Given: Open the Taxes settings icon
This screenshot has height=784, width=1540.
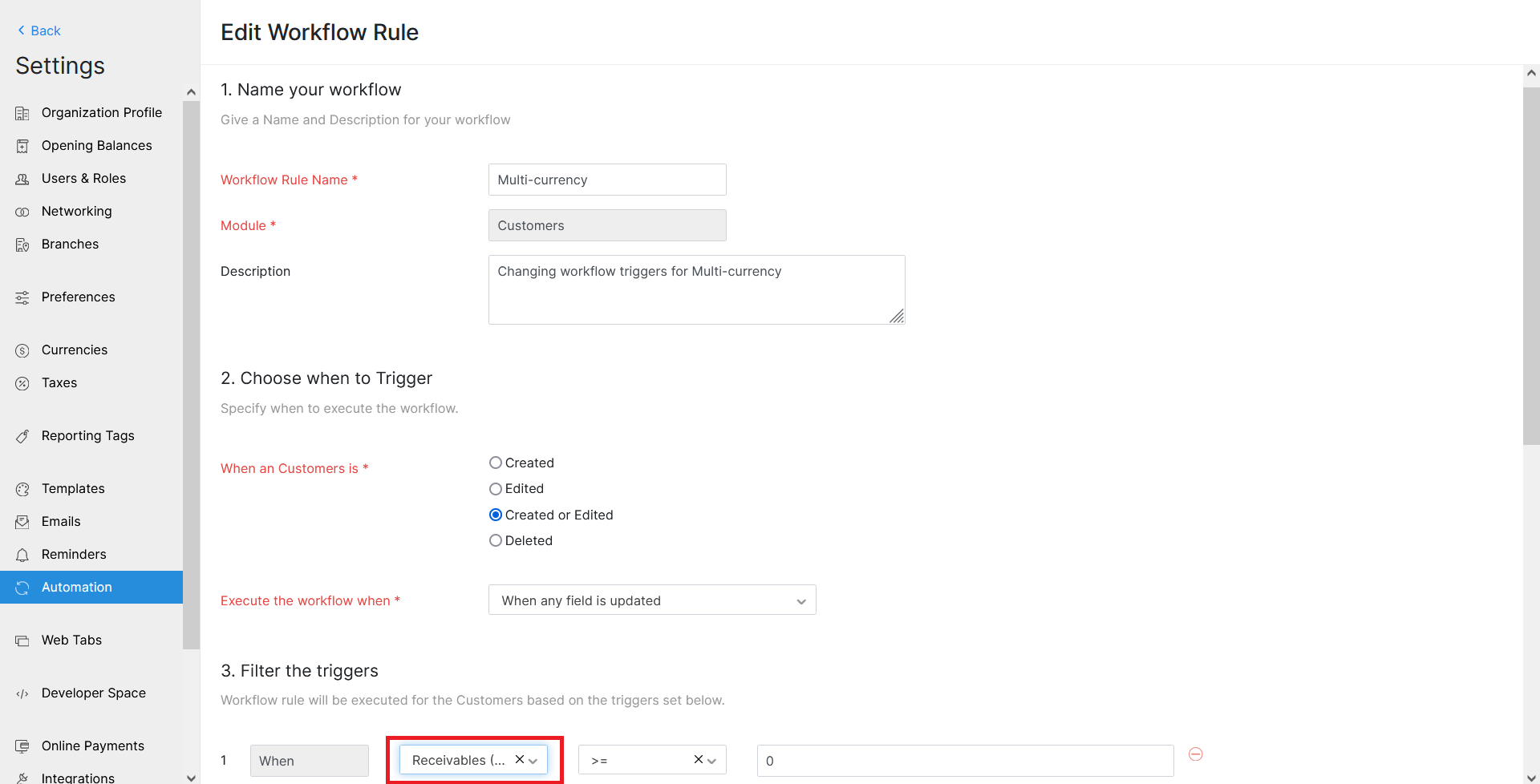Looking at the screenshot, I should [22, 383].
